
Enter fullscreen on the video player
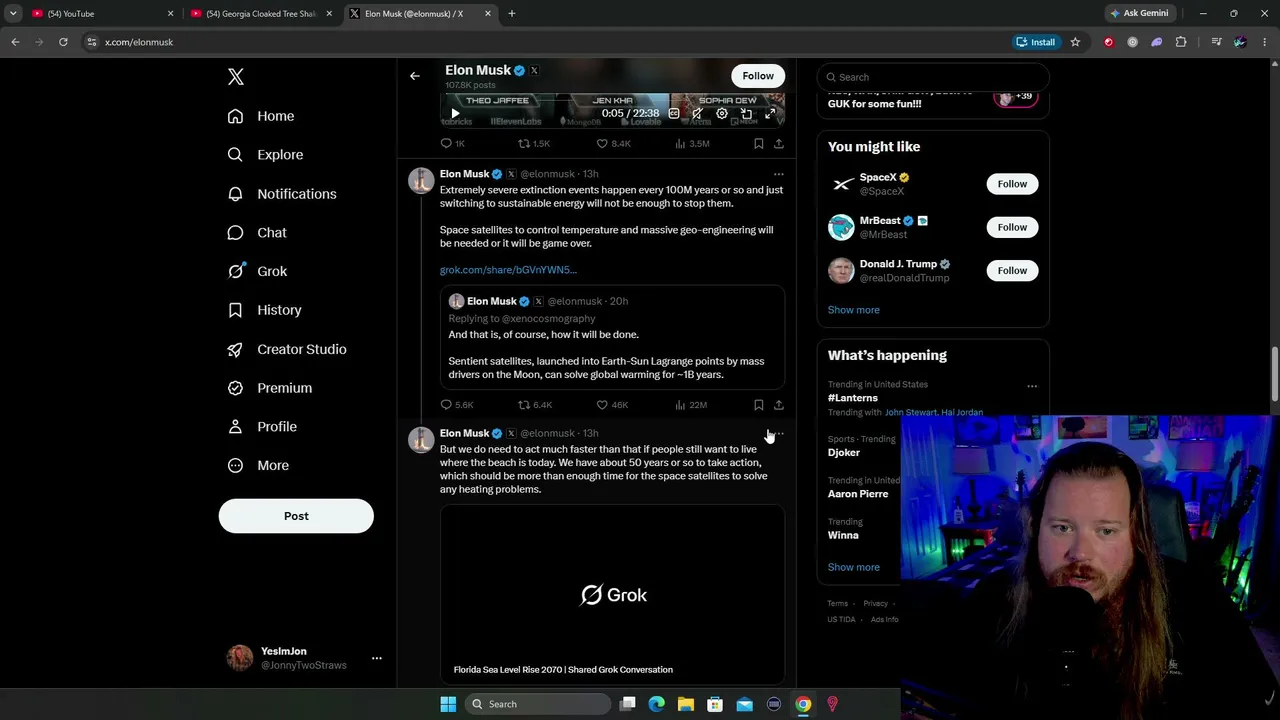770,113
